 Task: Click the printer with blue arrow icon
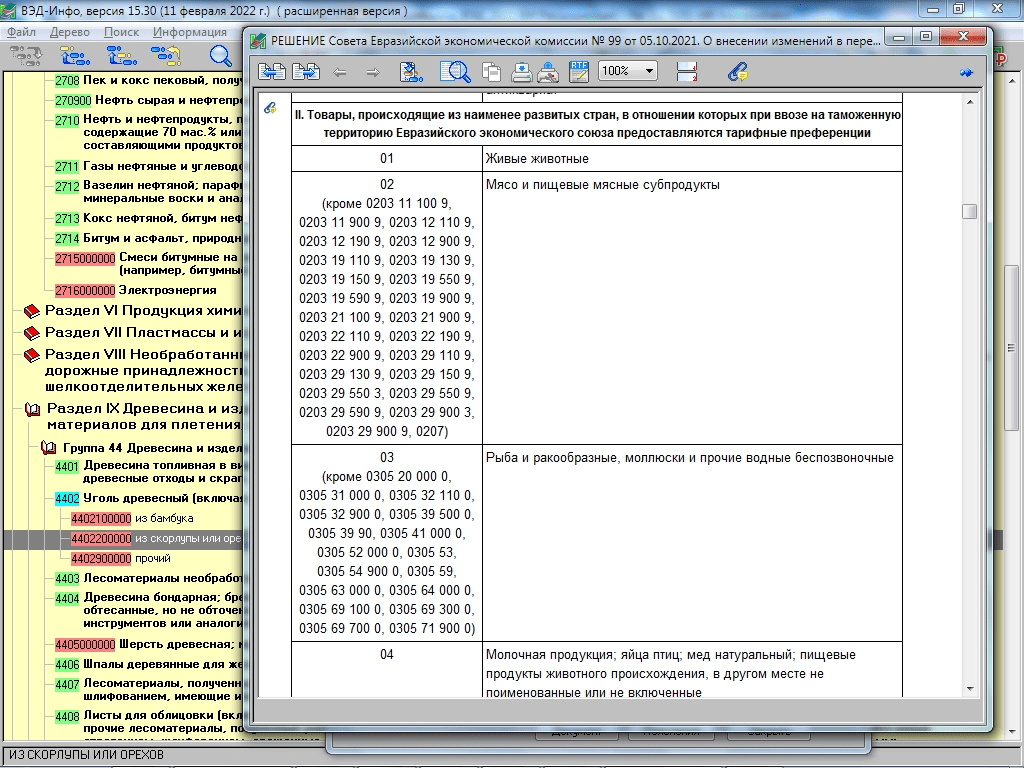[521, 72]
